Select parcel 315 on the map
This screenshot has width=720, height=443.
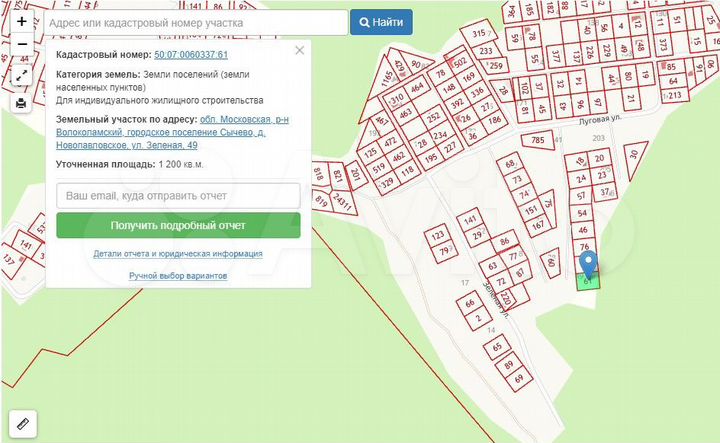478,33
